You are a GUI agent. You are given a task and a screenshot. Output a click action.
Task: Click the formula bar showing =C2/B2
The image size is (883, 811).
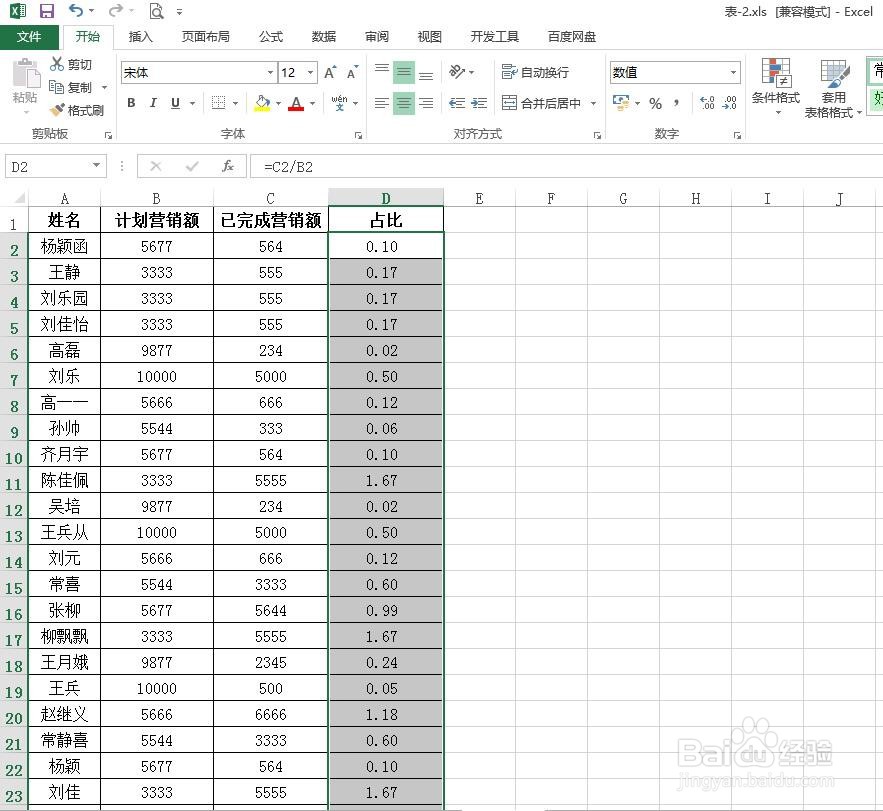point(566,167)
